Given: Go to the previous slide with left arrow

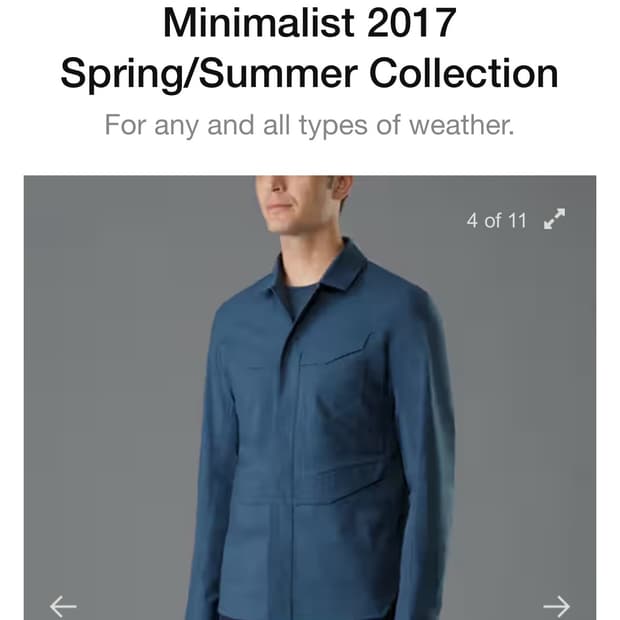Looking at the screenshot, I should (63, 606).
